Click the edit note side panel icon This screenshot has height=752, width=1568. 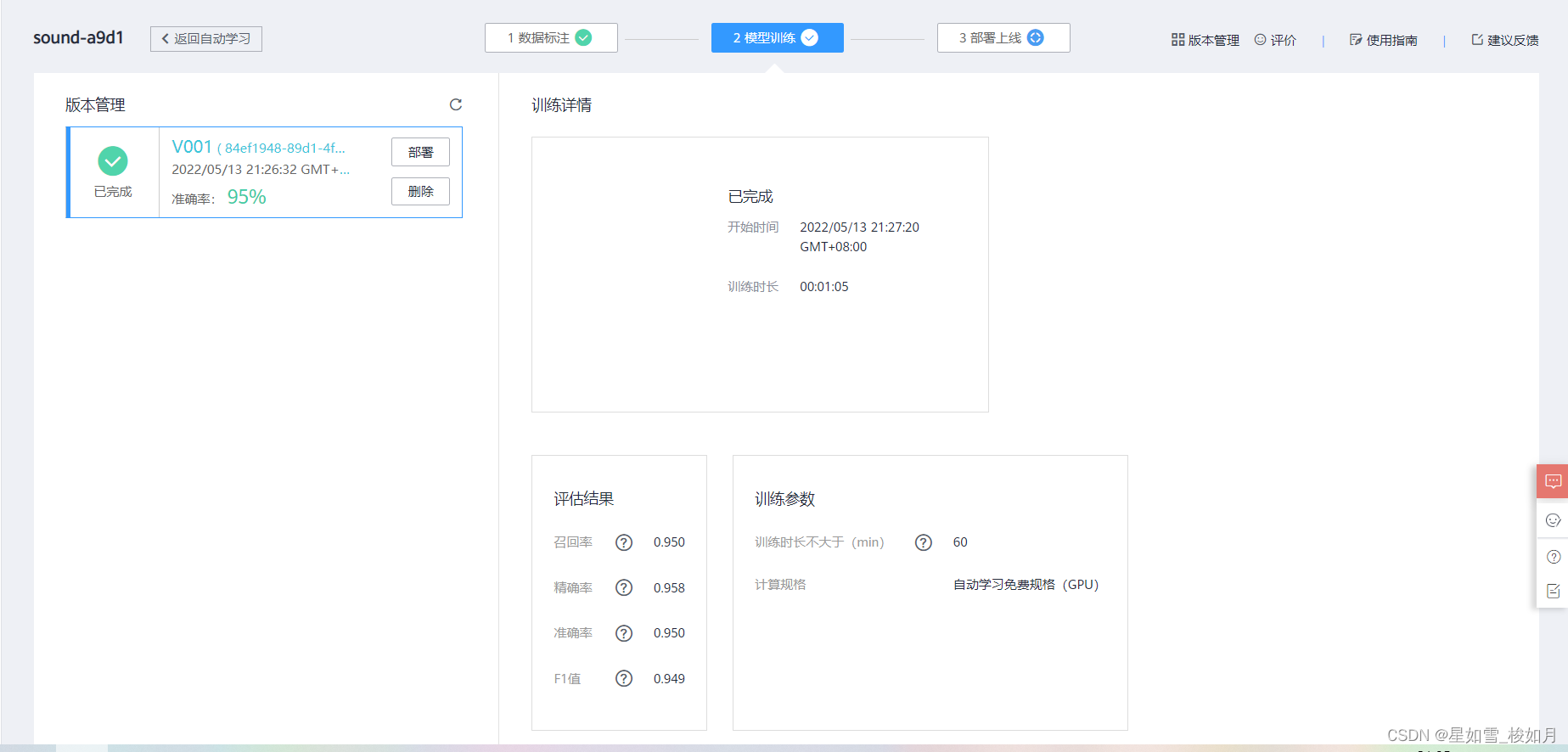point(1554,591)
